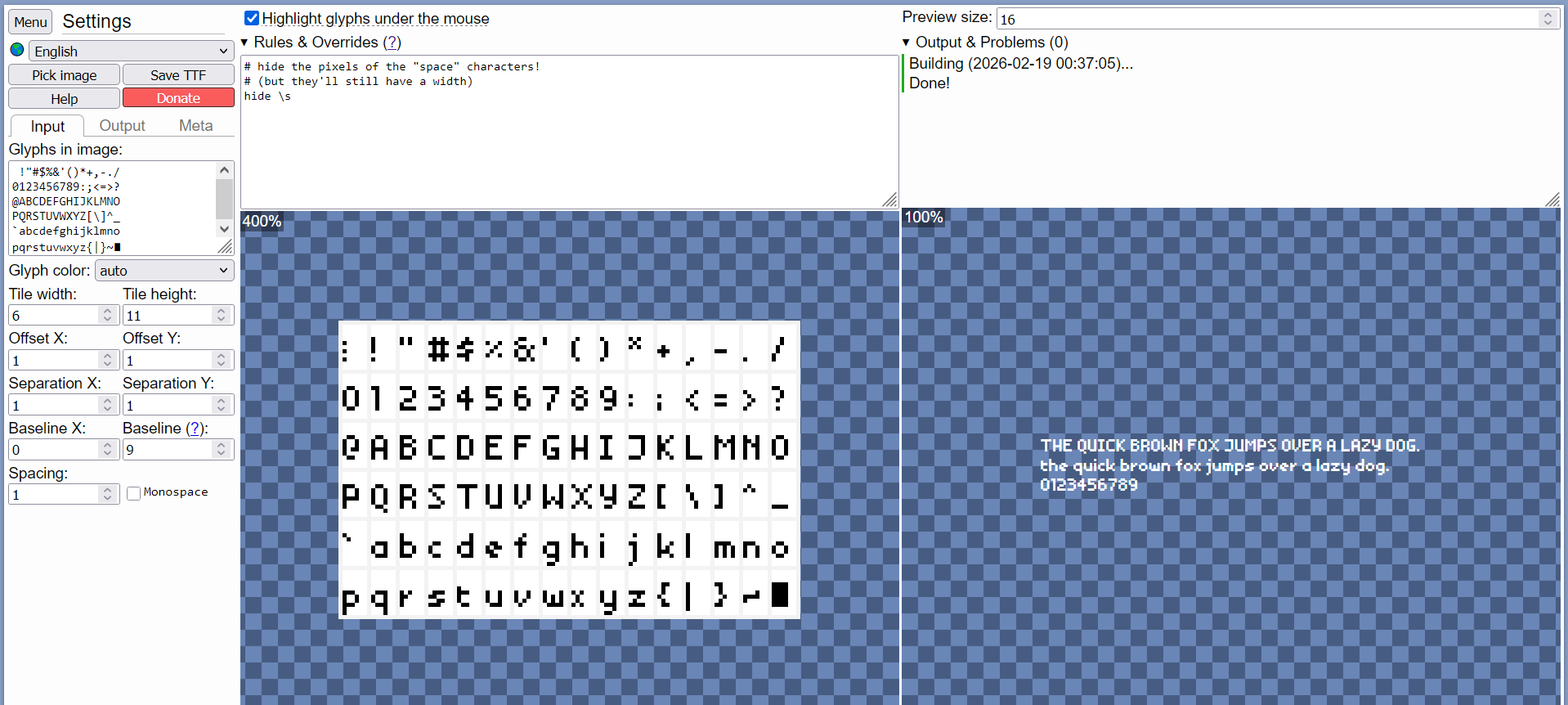Switch to the Meta tab
The height and width of the screenshot is (705, 1568).
195,126
